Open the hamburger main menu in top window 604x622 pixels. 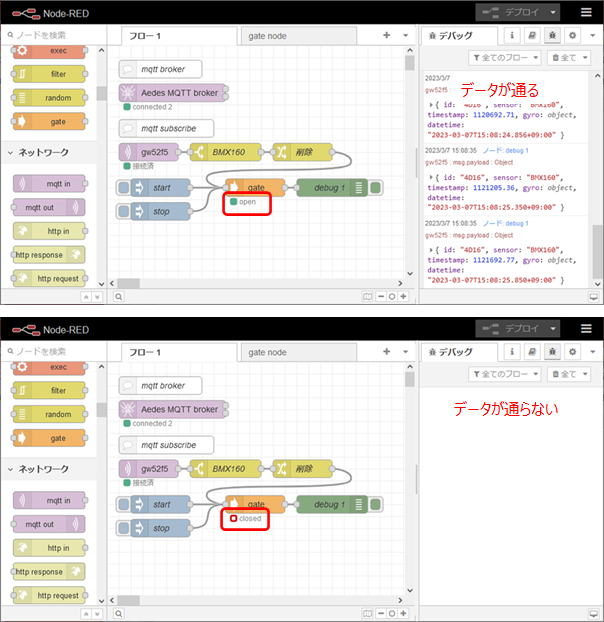[x=586, y=12]
